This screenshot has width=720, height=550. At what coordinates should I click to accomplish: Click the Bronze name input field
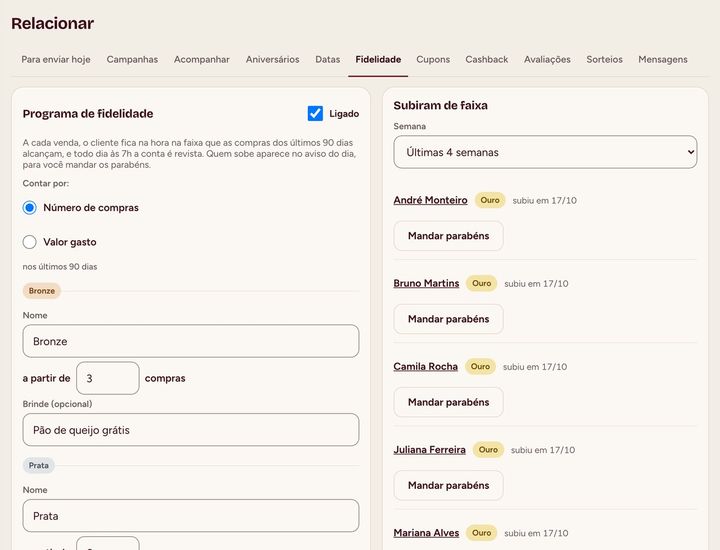(191, 341)
